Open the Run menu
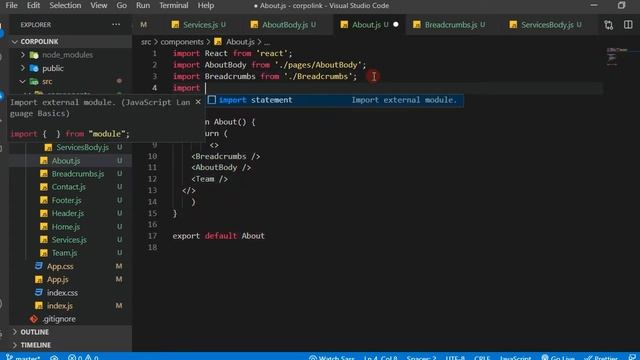Viewport: 640px width, 360px height. coord(143,5)
